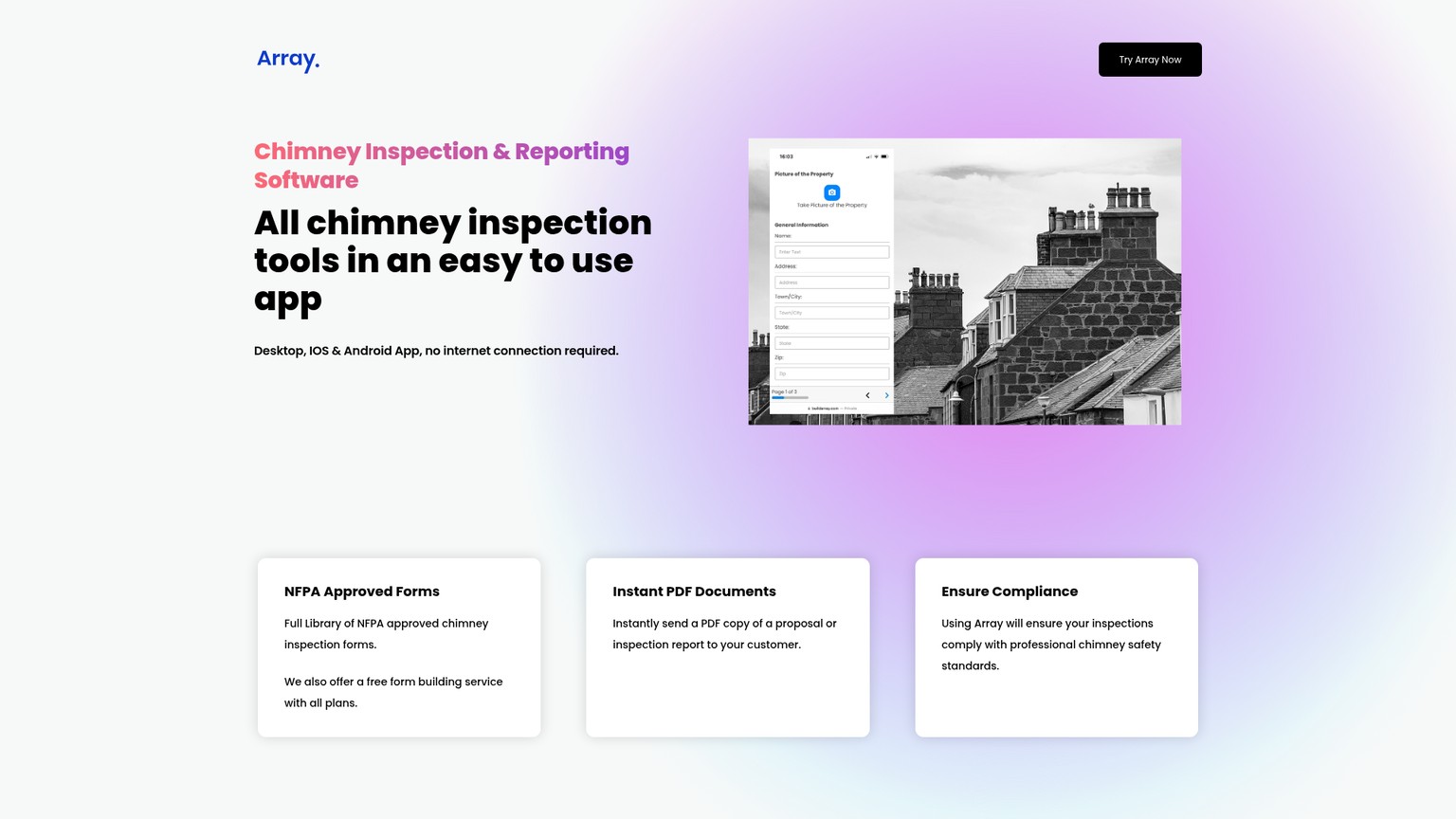Click the camera icon in the app preview
This screenshot has height=819, width=1456.
click(831, 192)
